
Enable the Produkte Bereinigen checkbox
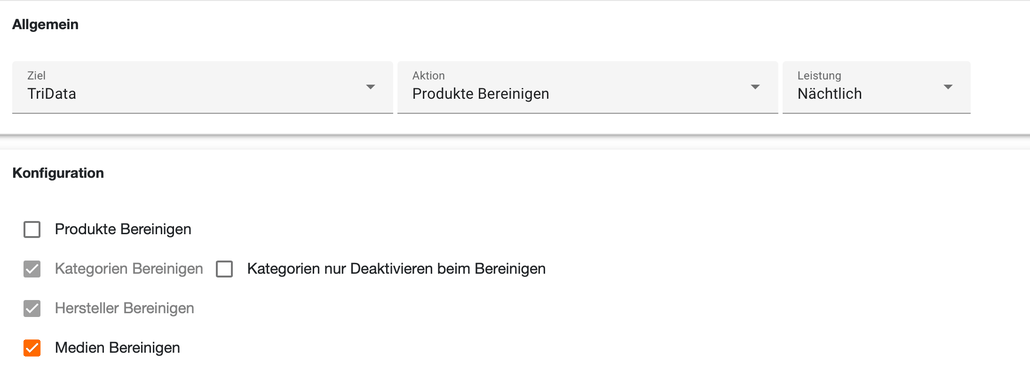(32, 229)
